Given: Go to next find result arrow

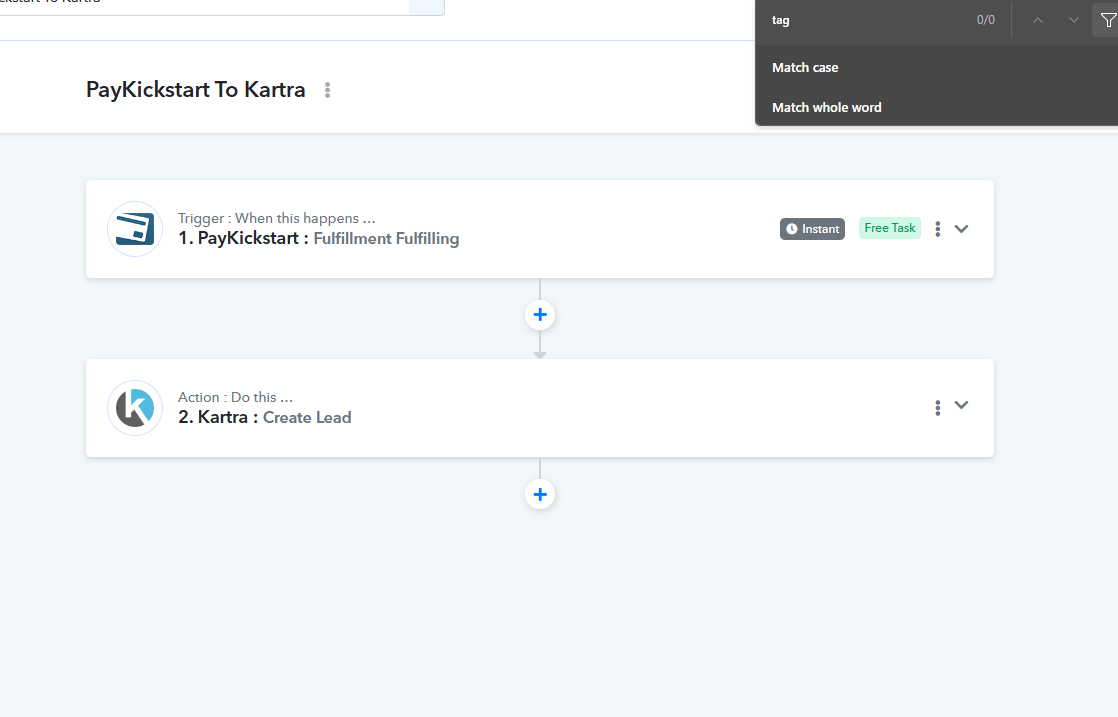Looking at the screenshot, I should [x=1073, y=20].
